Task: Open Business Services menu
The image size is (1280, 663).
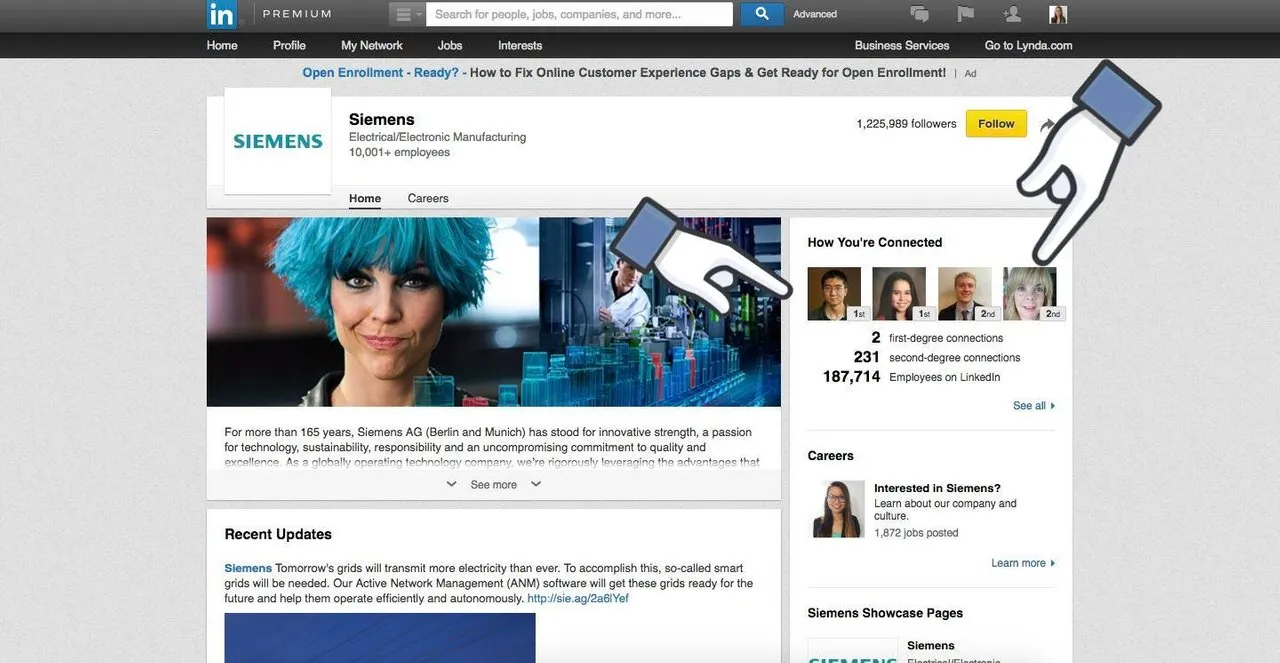Action: click(x=902, y=45)
